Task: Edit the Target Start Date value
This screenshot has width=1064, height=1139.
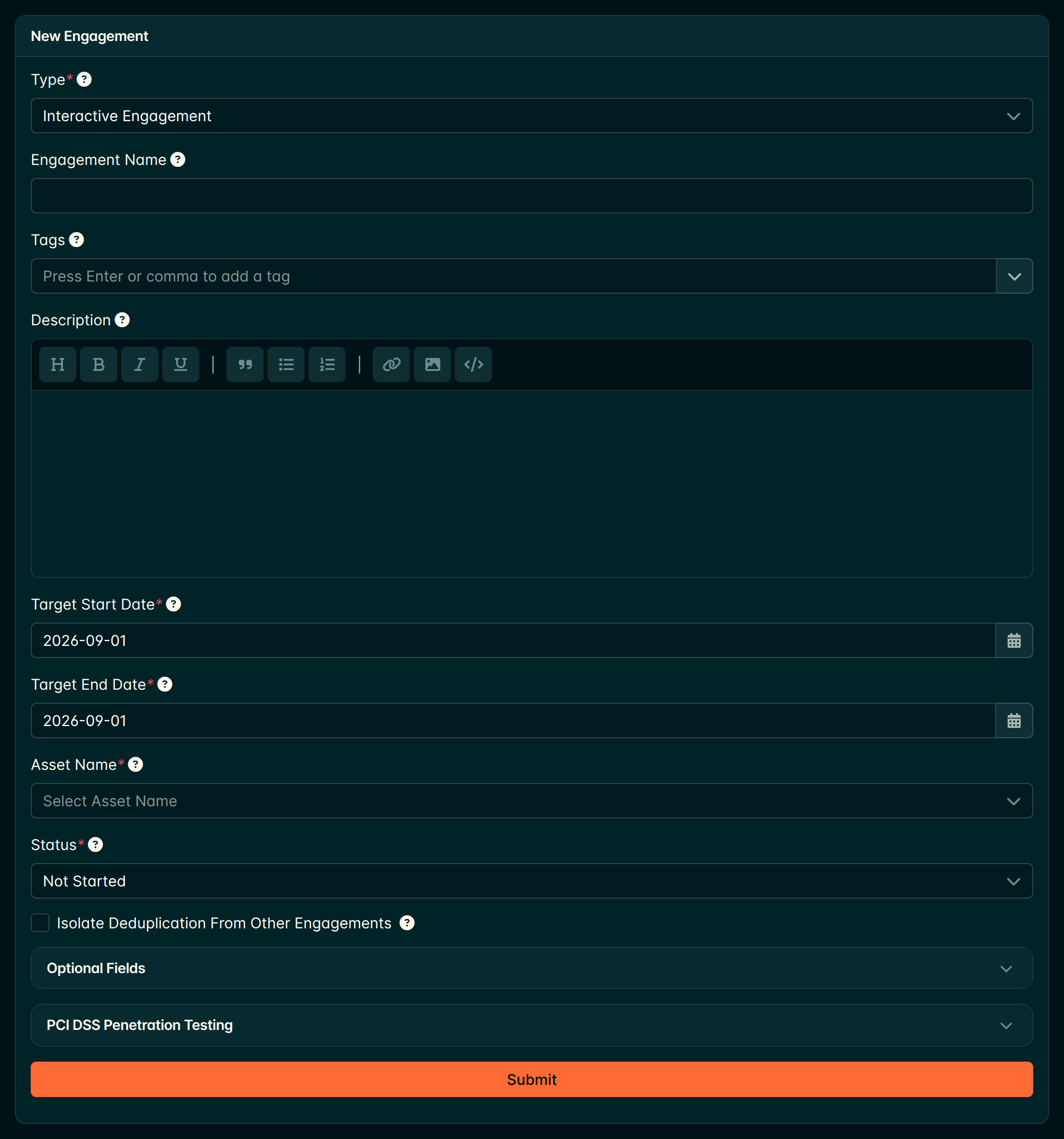Action: pos(513,640)
